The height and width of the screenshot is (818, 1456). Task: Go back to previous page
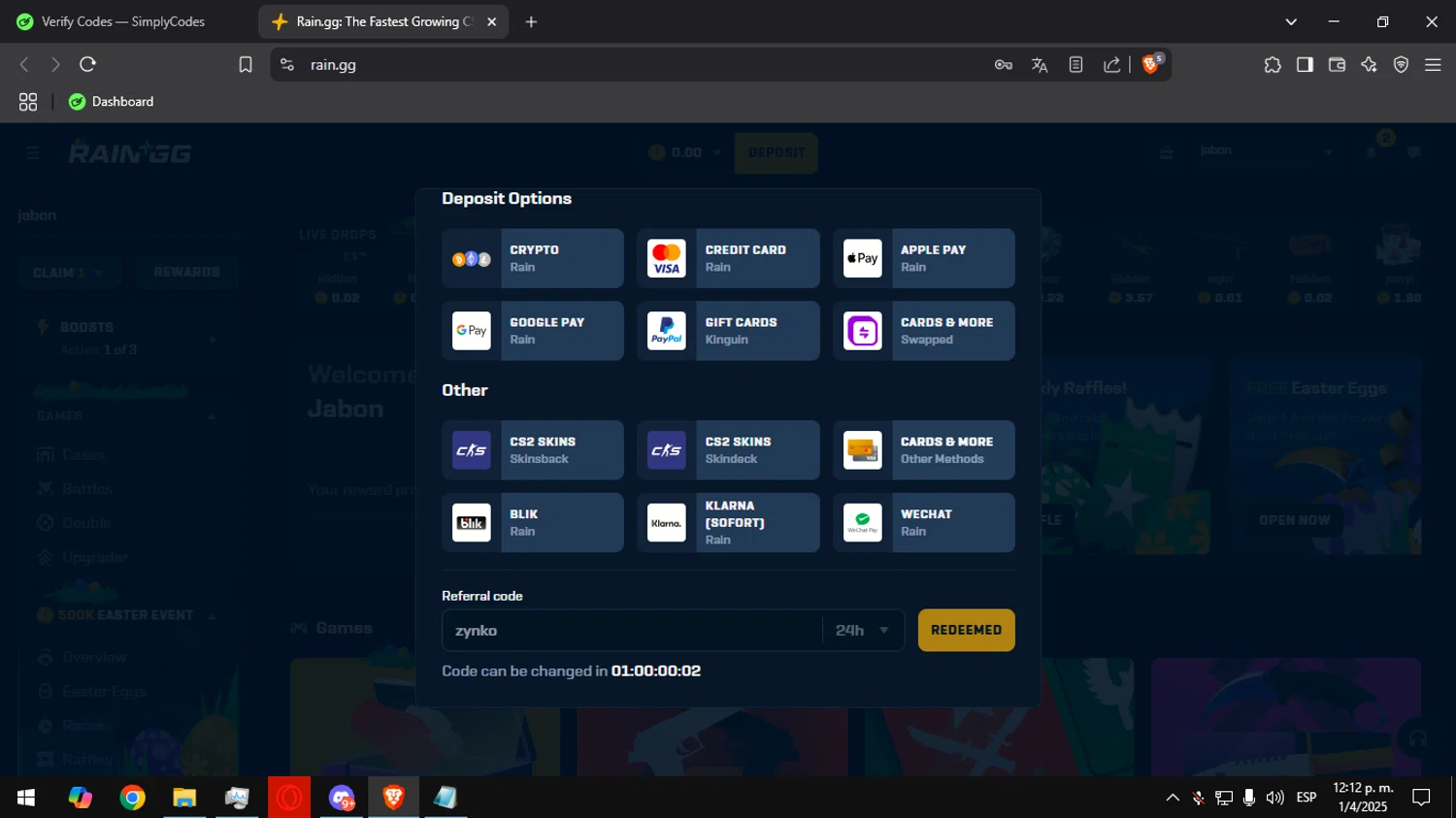click(x=24, y=64)
